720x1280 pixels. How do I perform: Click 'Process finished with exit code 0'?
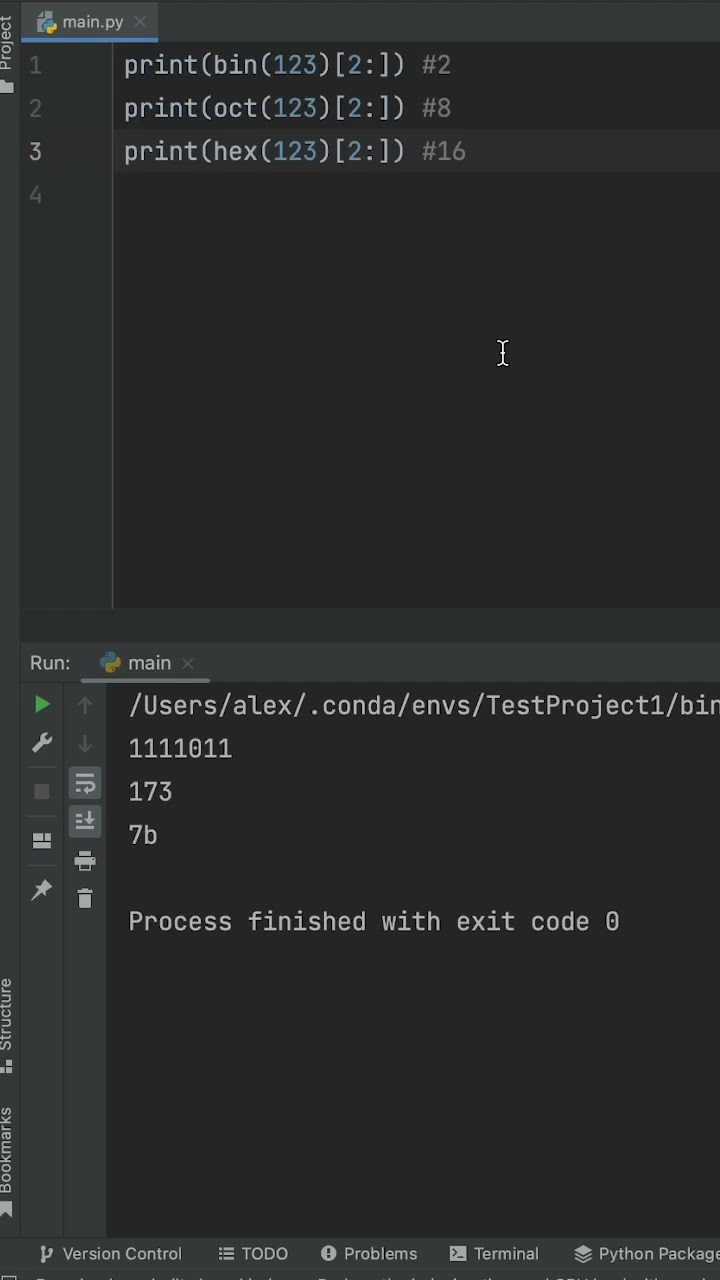click(x=374, y=922)
